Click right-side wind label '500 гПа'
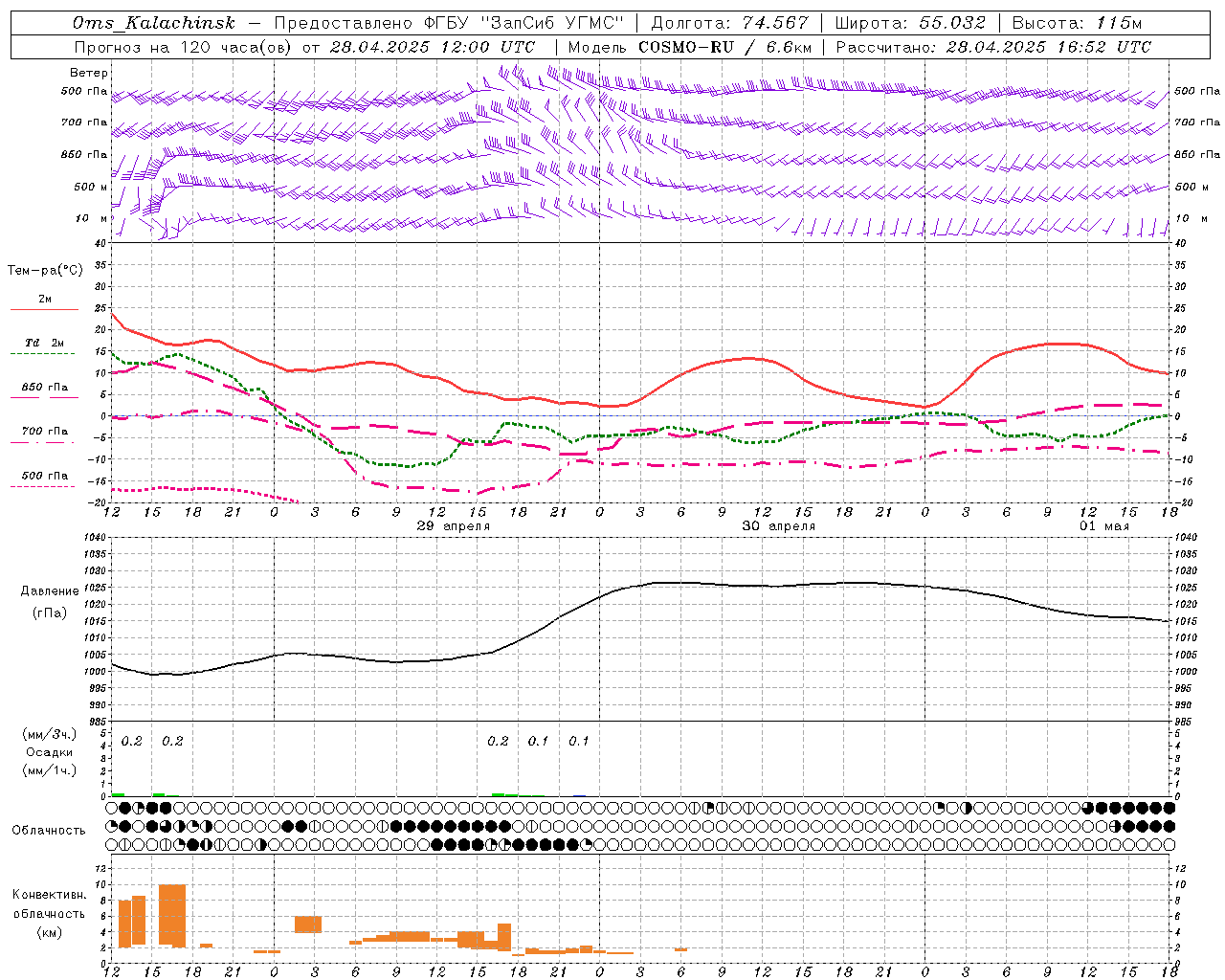This screenshot has height=980, width=1225. 1197,91
